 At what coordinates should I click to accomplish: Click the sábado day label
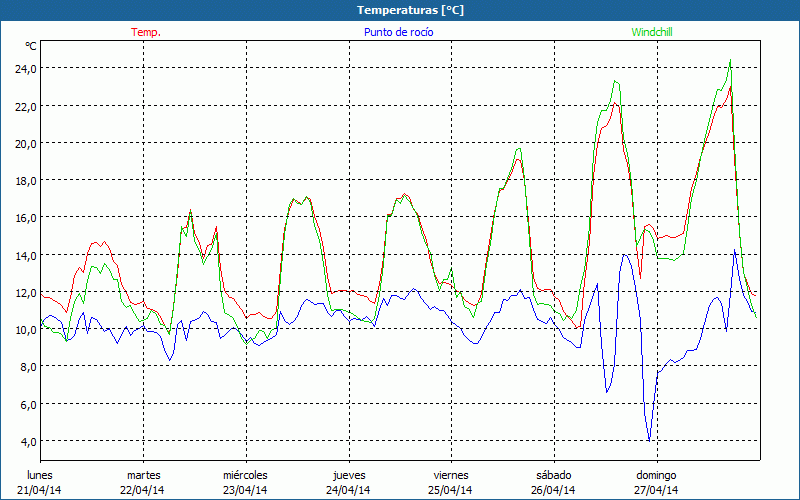553,475
